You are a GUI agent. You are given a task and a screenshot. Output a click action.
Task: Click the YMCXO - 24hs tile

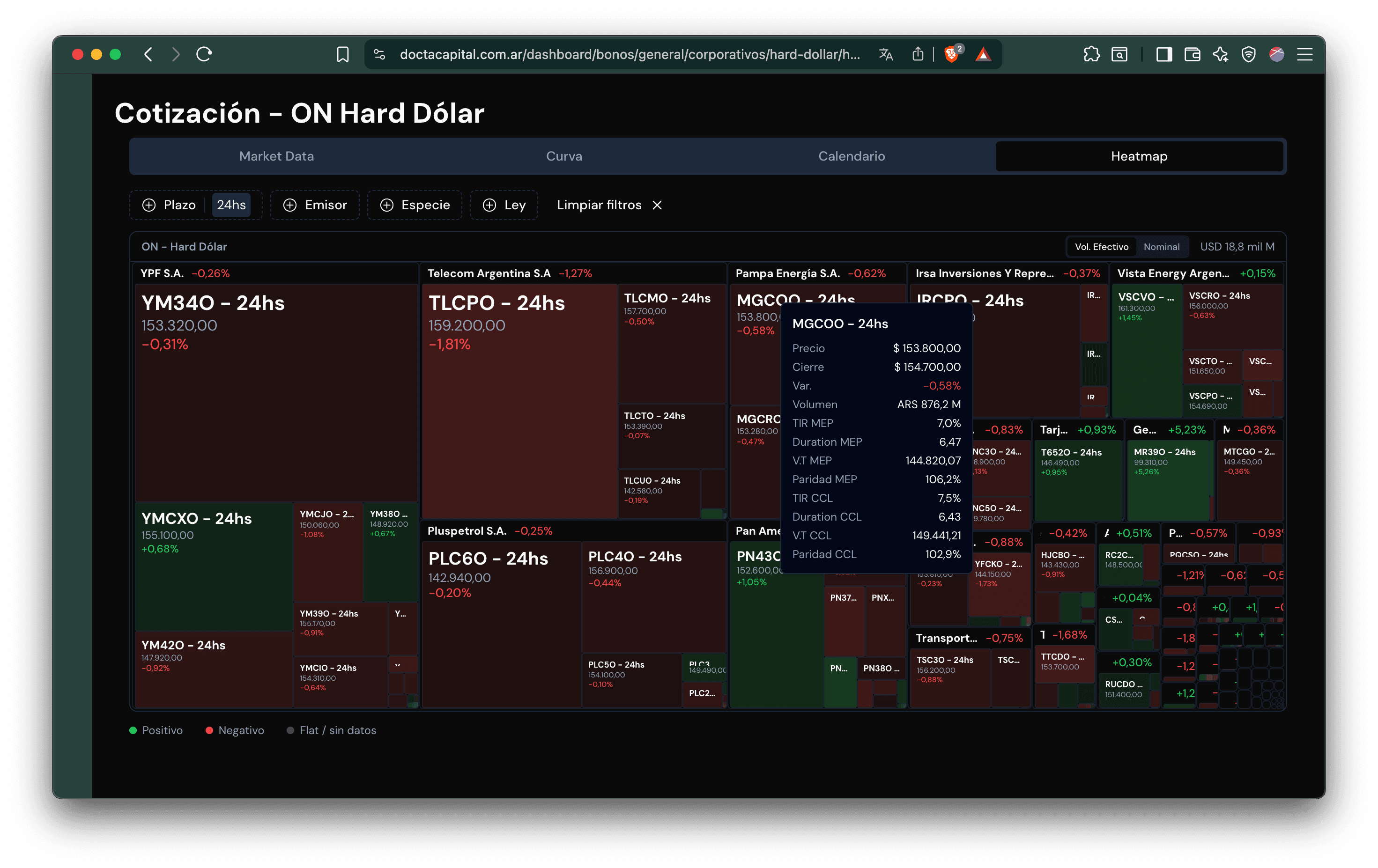click(x=214, y=566)
